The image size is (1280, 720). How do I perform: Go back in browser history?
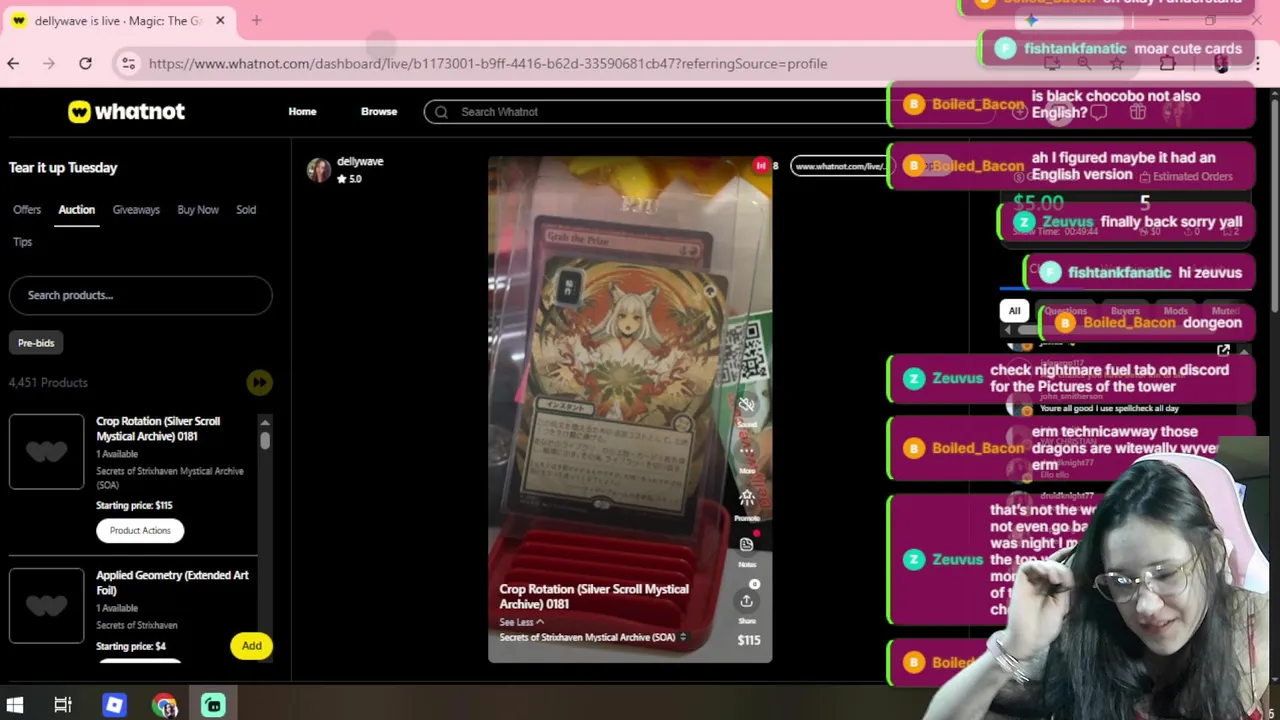pos(13,63)
